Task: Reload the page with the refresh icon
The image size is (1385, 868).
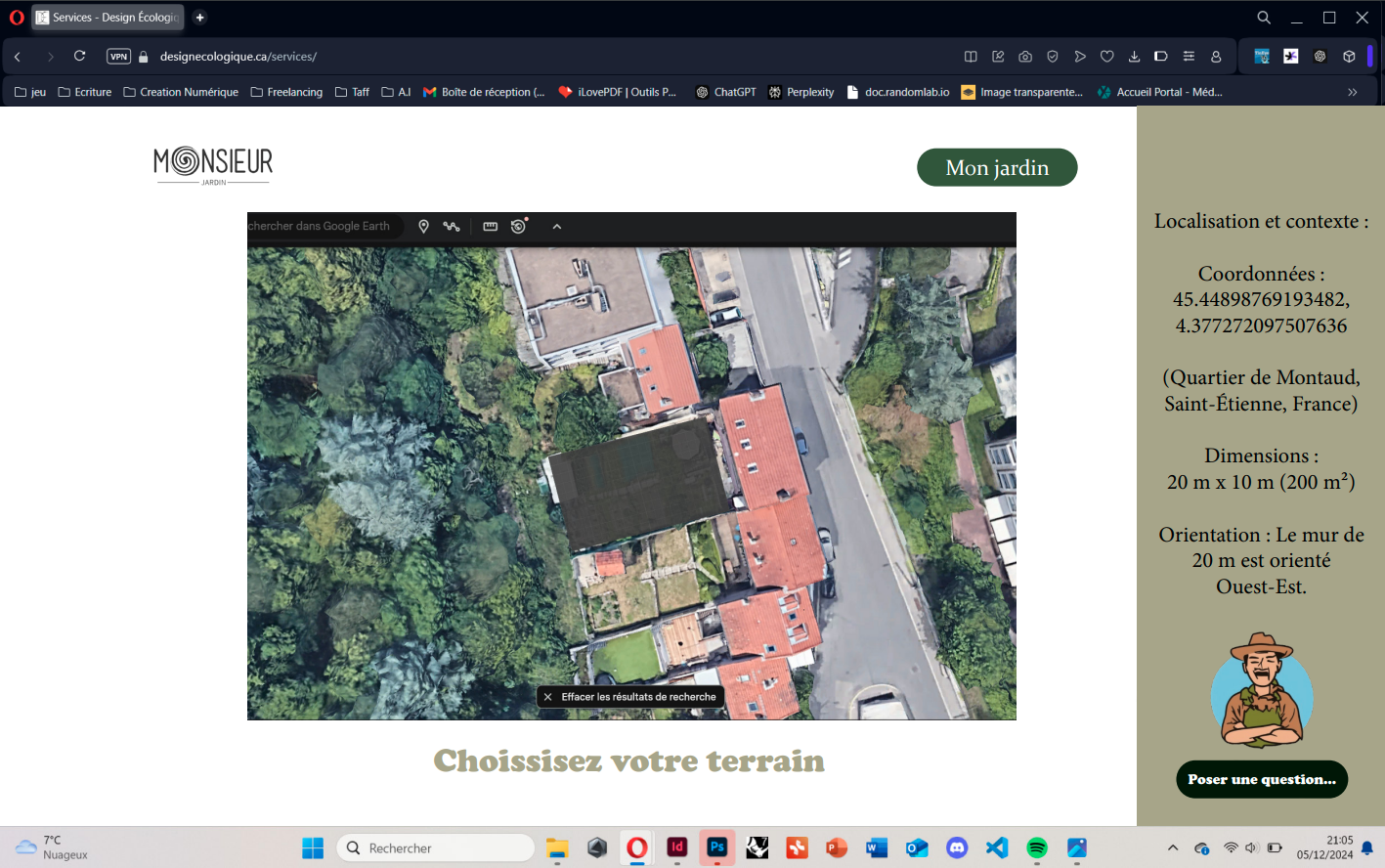Action: [x=80, y=57]
